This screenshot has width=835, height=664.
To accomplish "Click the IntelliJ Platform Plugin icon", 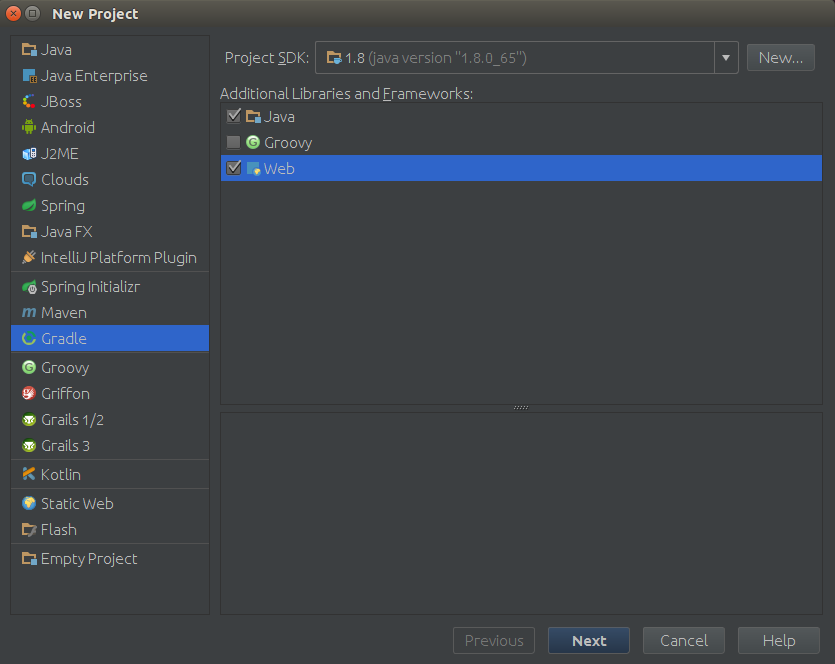I will coord(29,258).
